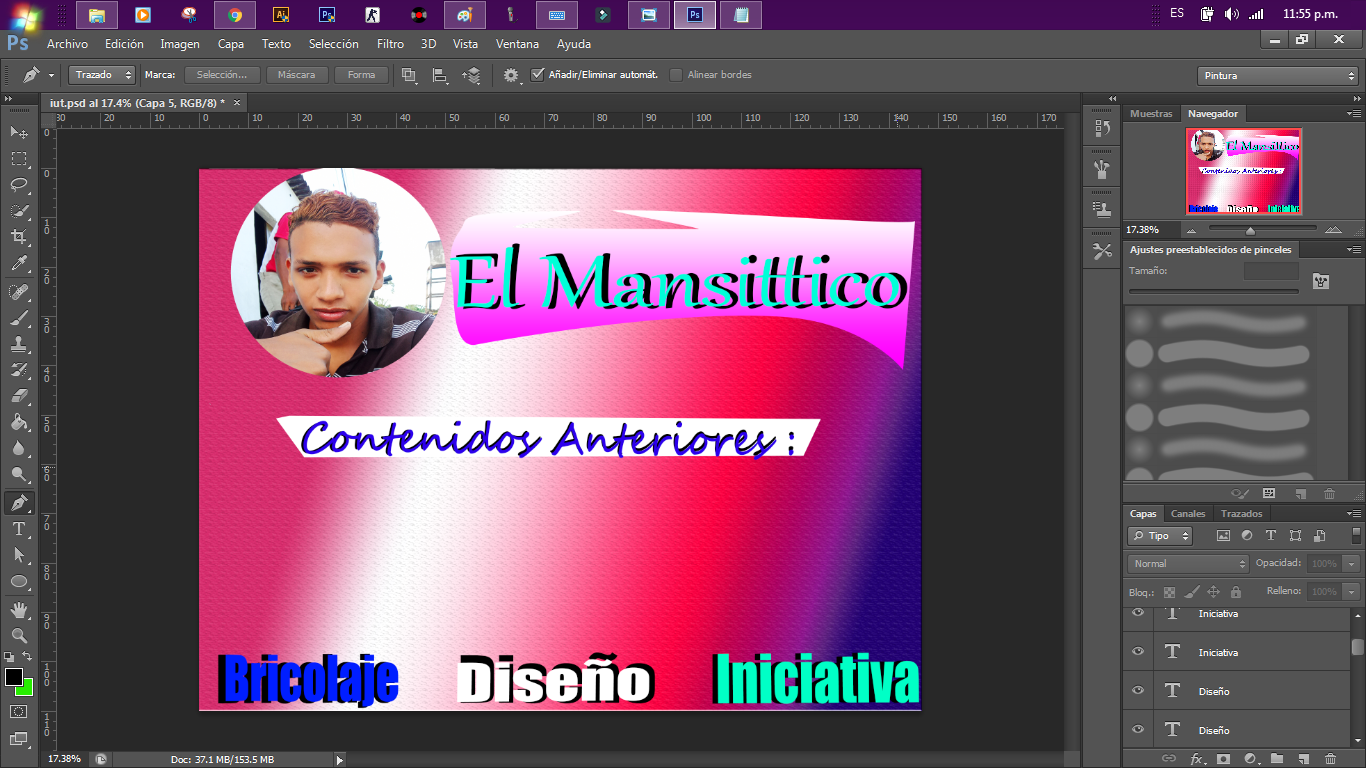Switch to the Canales tab
This screenshot has width=1366, height=768.
(1188, 514)
